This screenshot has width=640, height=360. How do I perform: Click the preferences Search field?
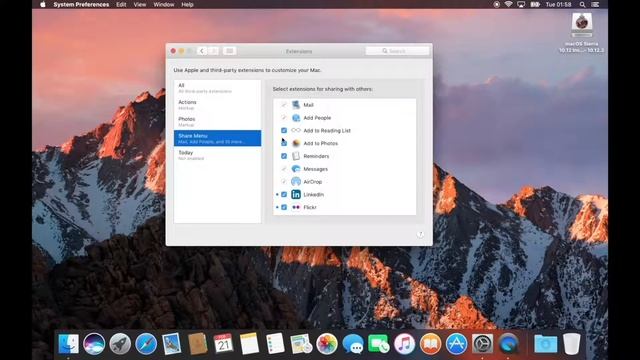(x=397, y=51)
